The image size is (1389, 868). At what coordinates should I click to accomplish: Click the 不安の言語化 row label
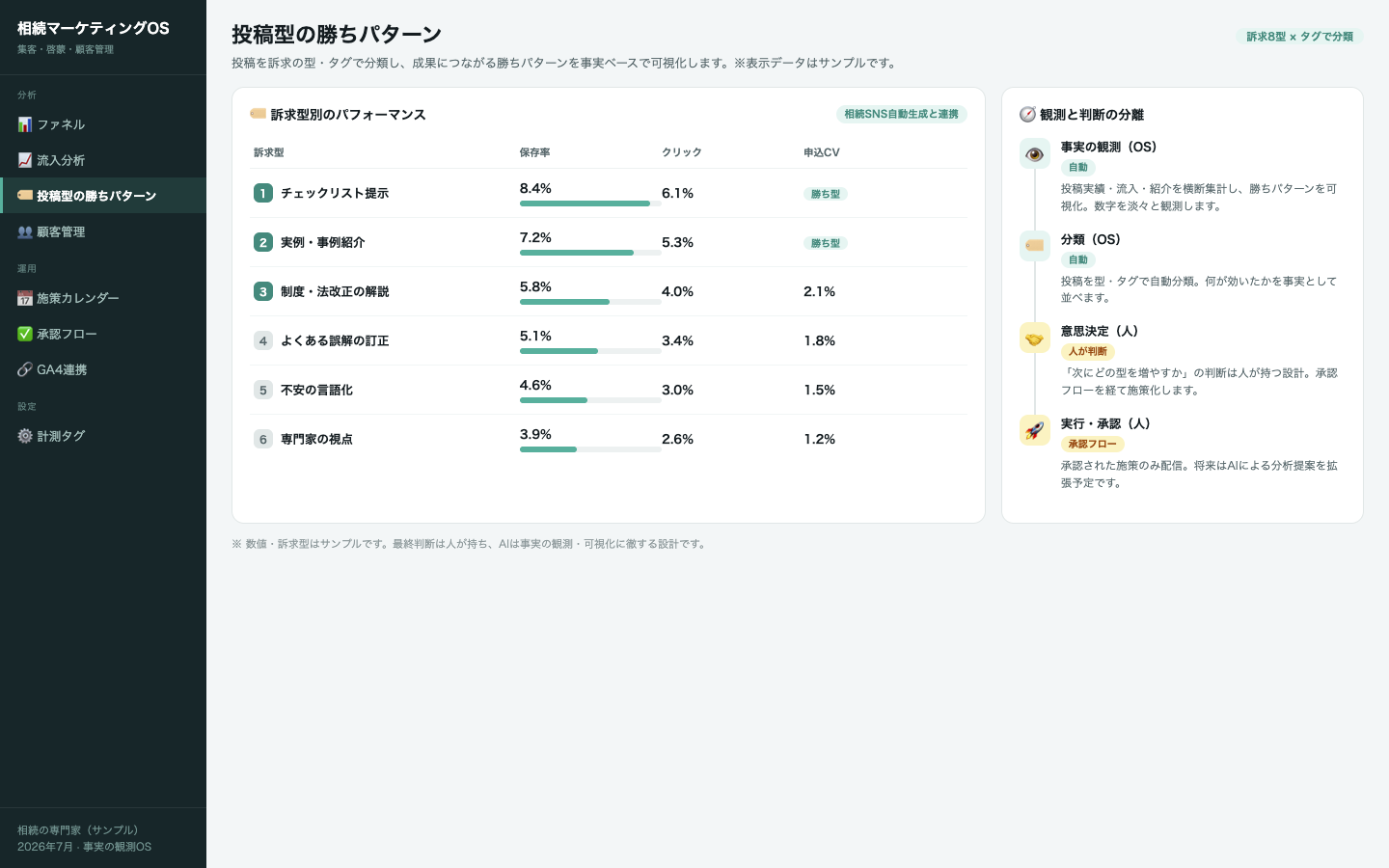[x=316, y=390]
